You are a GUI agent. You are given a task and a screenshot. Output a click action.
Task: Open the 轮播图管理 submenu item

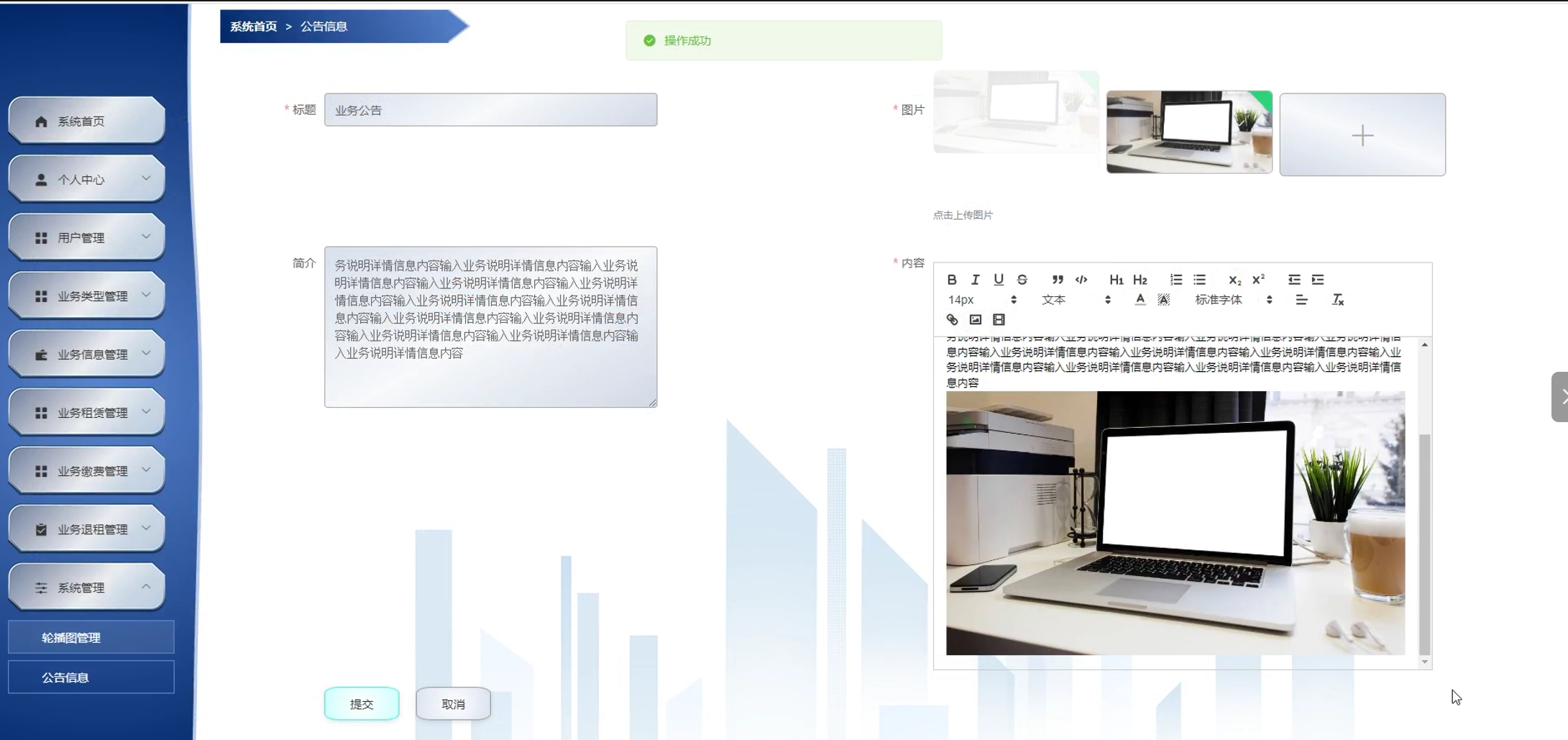pos(91,637)
